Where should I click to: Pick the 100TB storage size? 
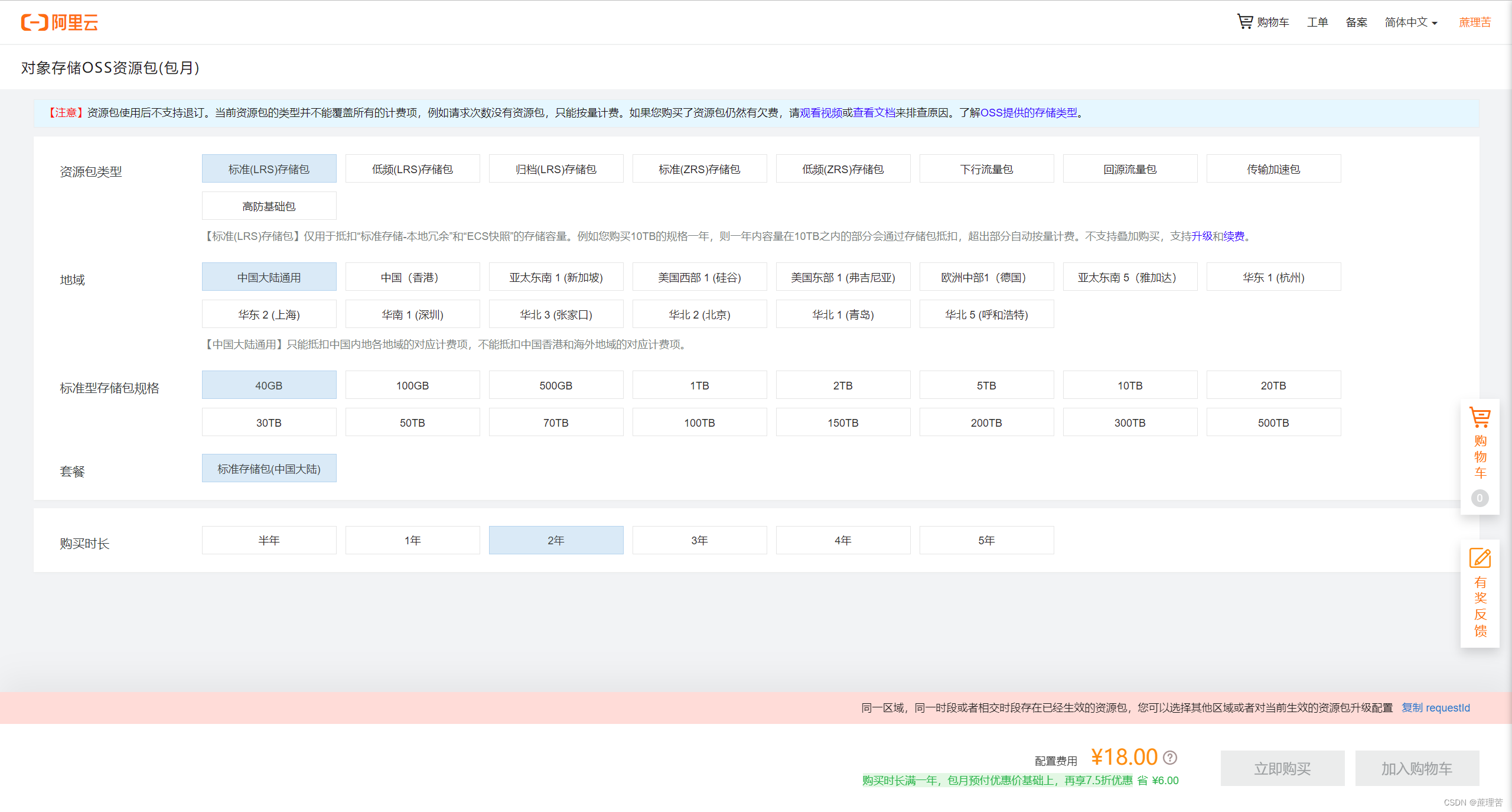pos(700,423)
